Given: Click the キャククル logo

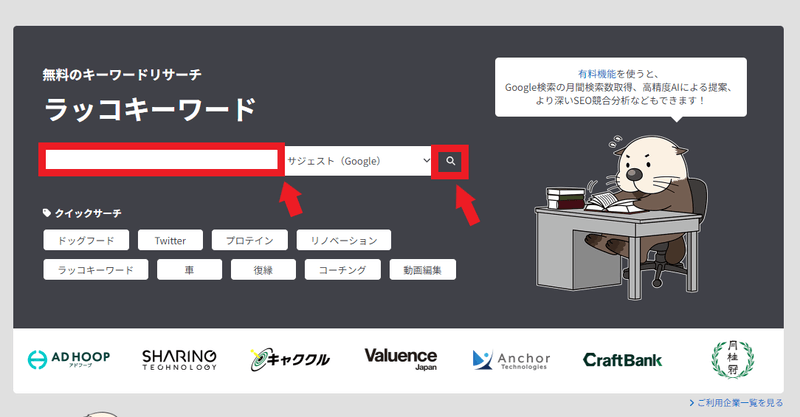Looking at the screenshot, I should tap(290, 359).
